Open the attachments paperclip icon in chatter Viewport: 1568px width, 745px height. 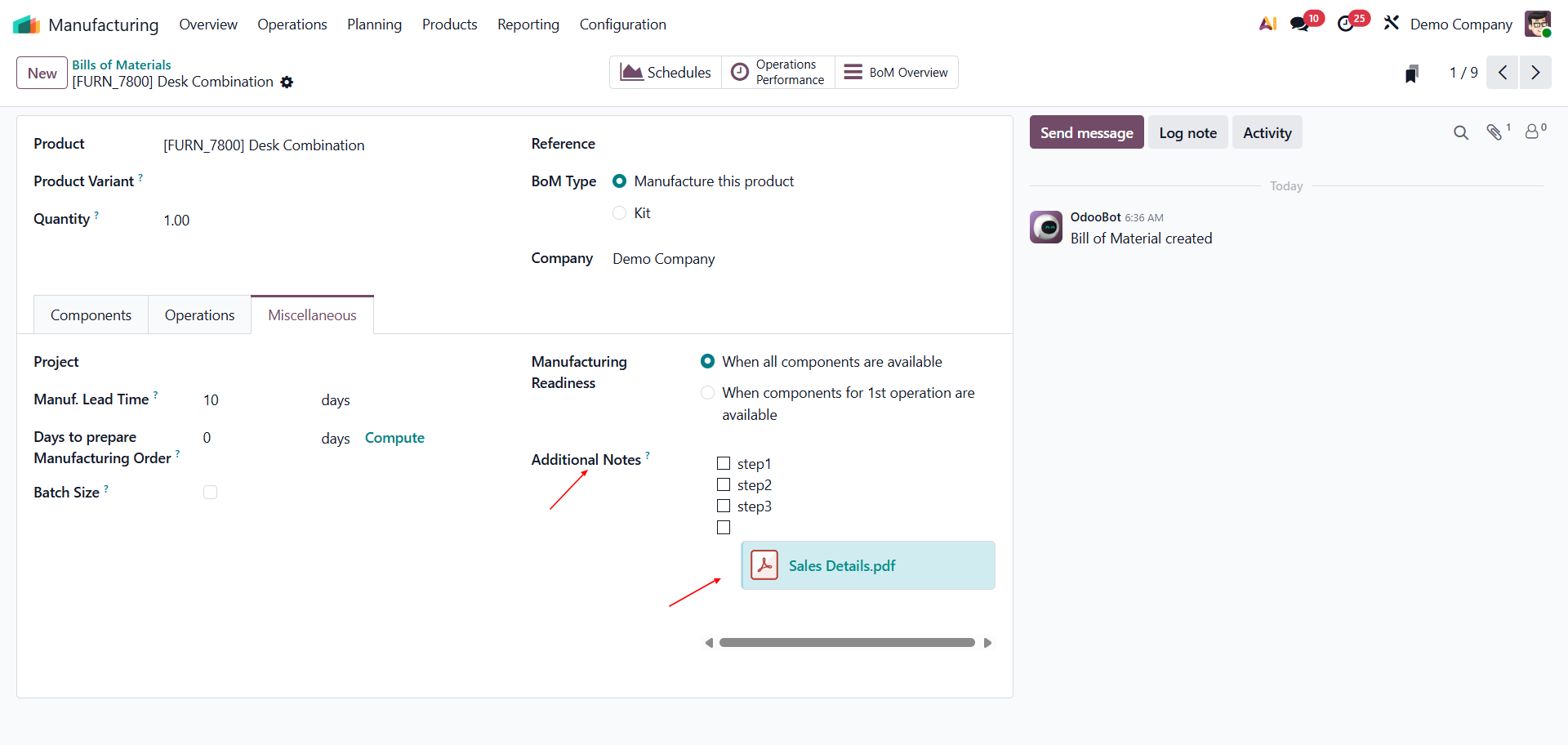1494,132
